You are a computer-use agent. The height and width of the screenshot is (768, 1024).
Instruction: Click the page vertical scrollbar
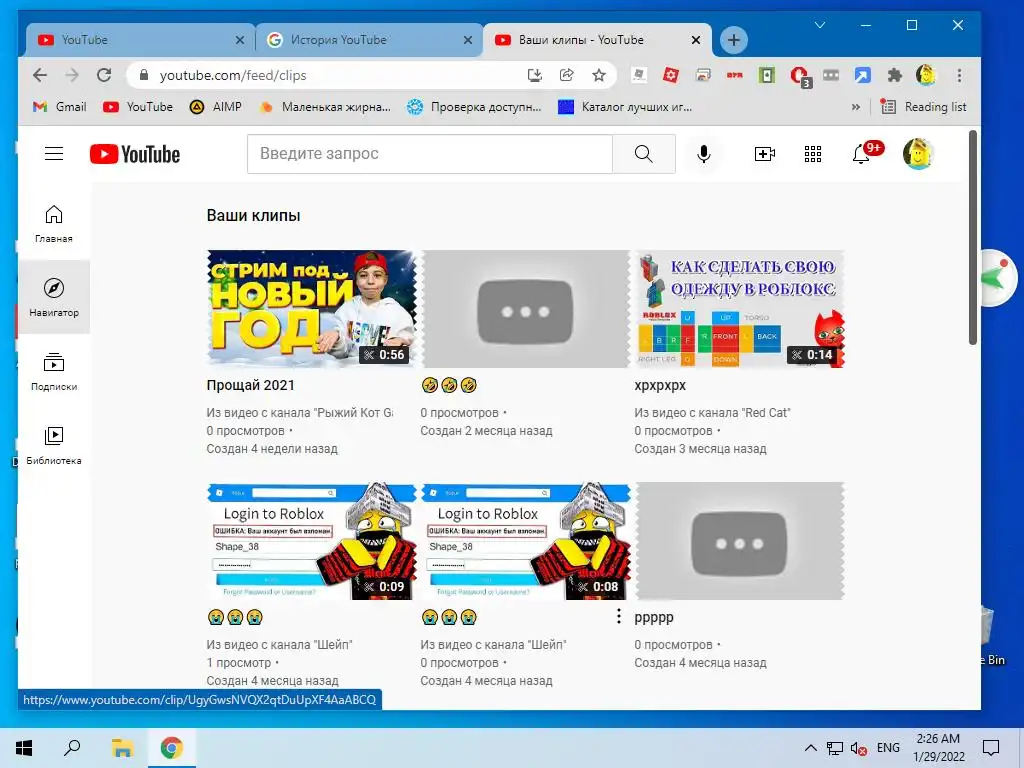972,238
